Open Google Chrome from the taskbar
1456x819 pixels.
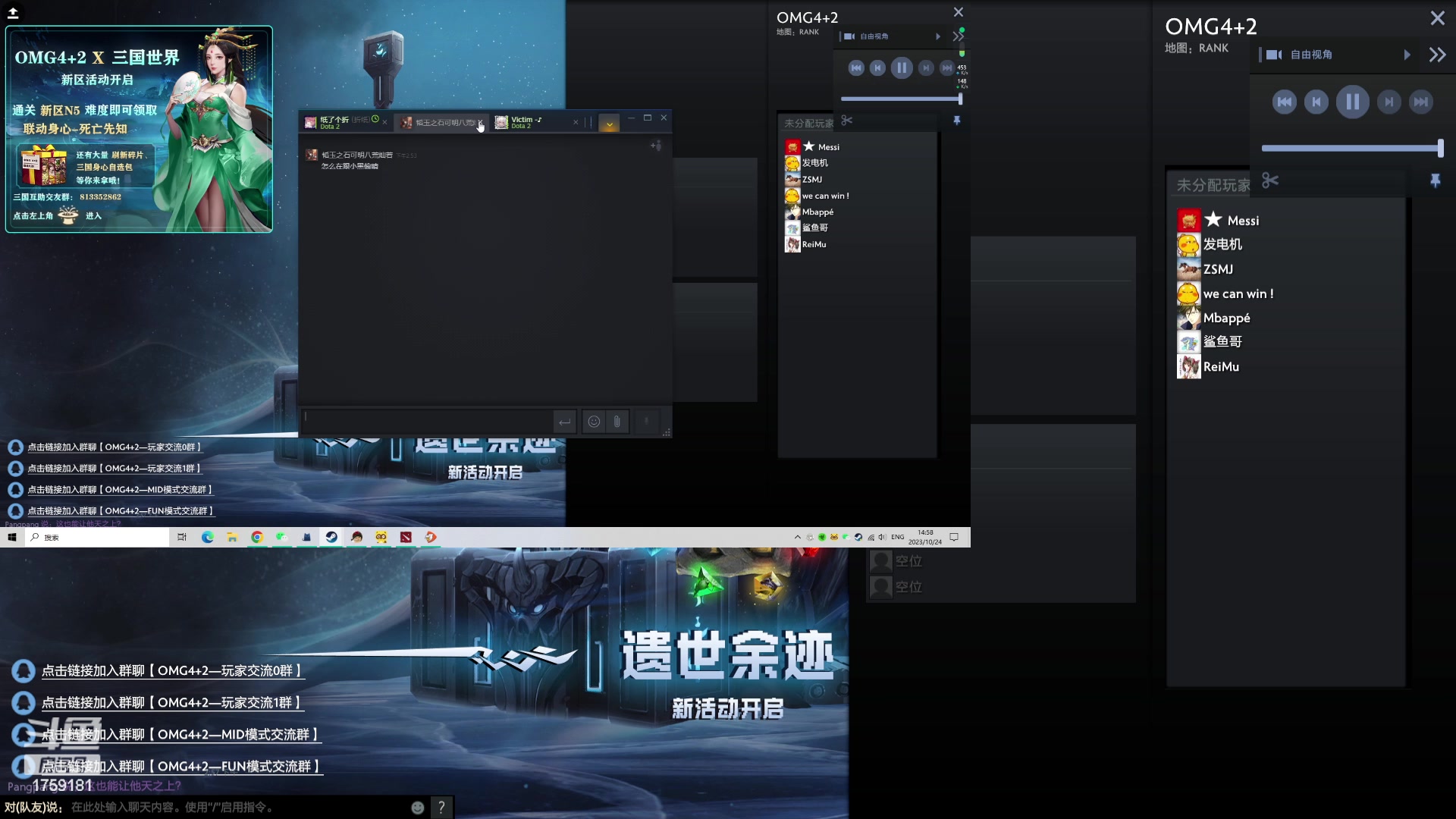tap(257, 537)
